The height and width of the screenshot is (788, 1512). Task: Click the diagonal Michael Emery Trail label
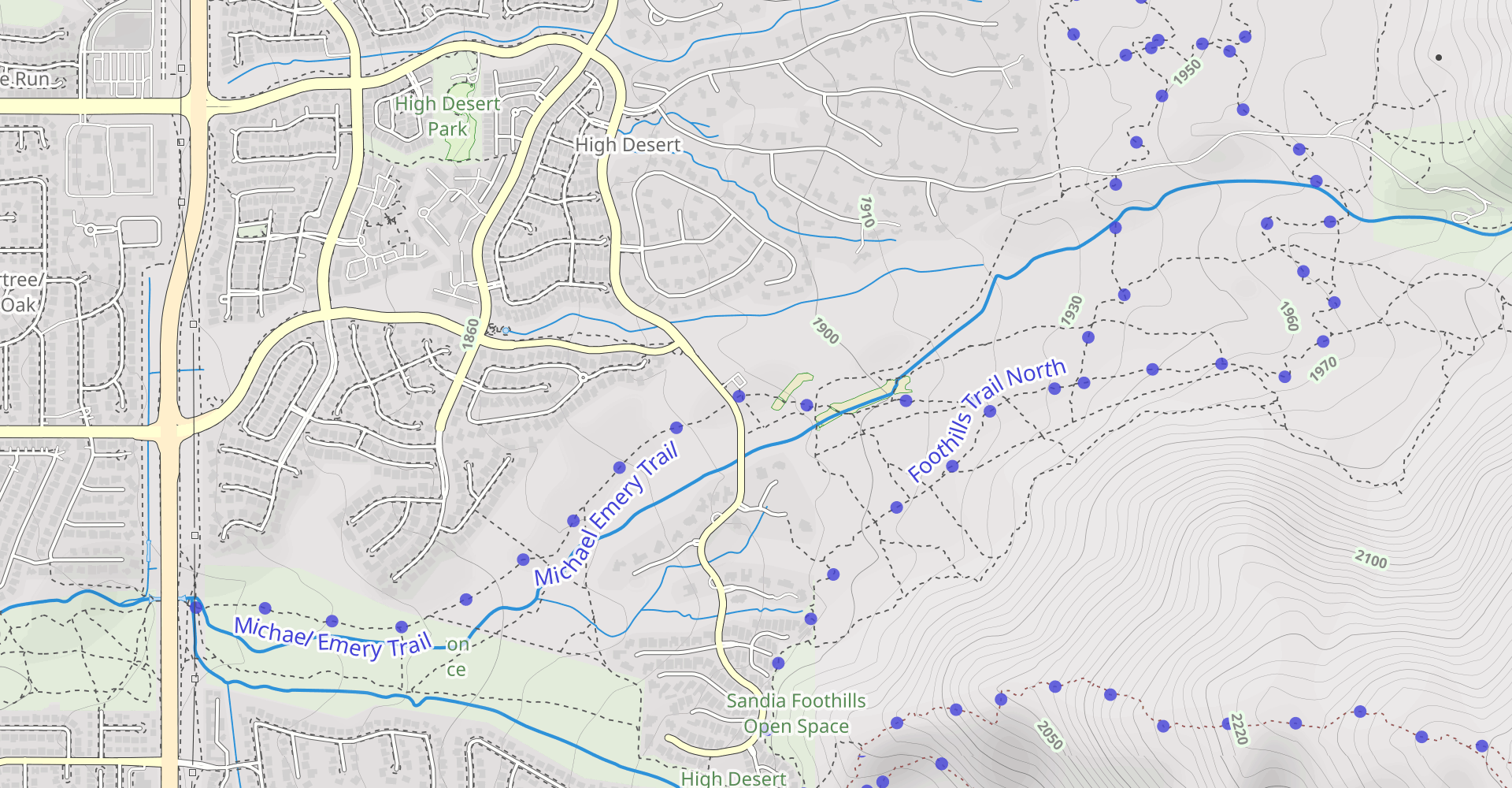pyautogui.click(x=606, y=515)
